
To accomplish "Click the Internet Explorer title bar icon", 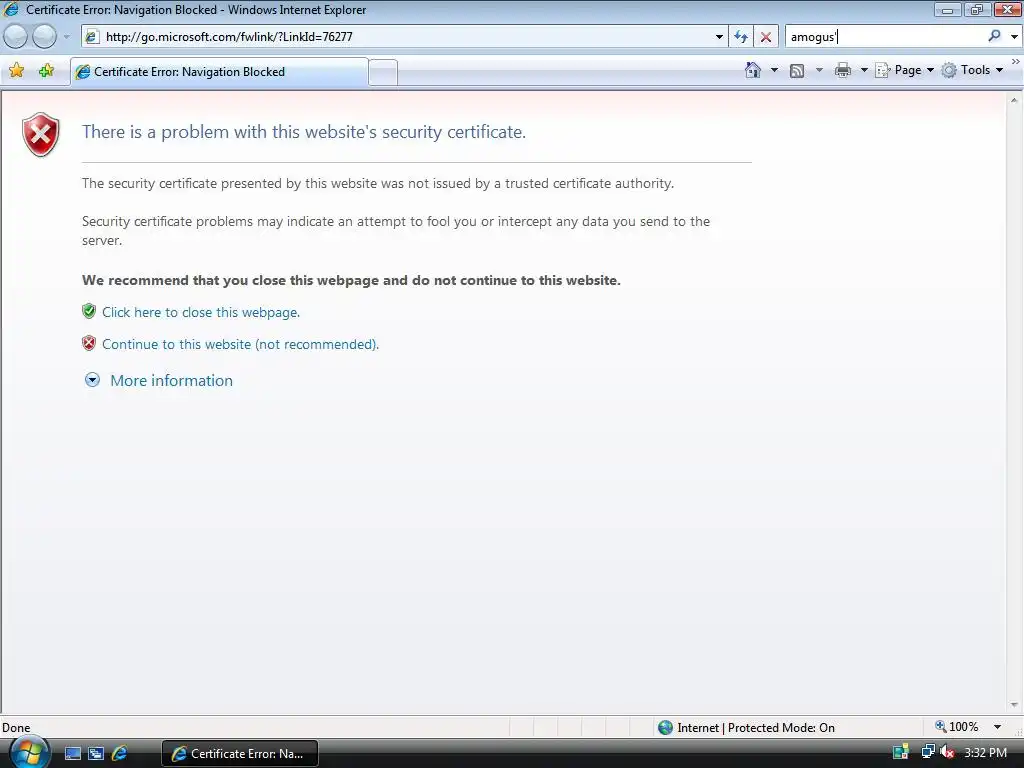I will (11, 10).
